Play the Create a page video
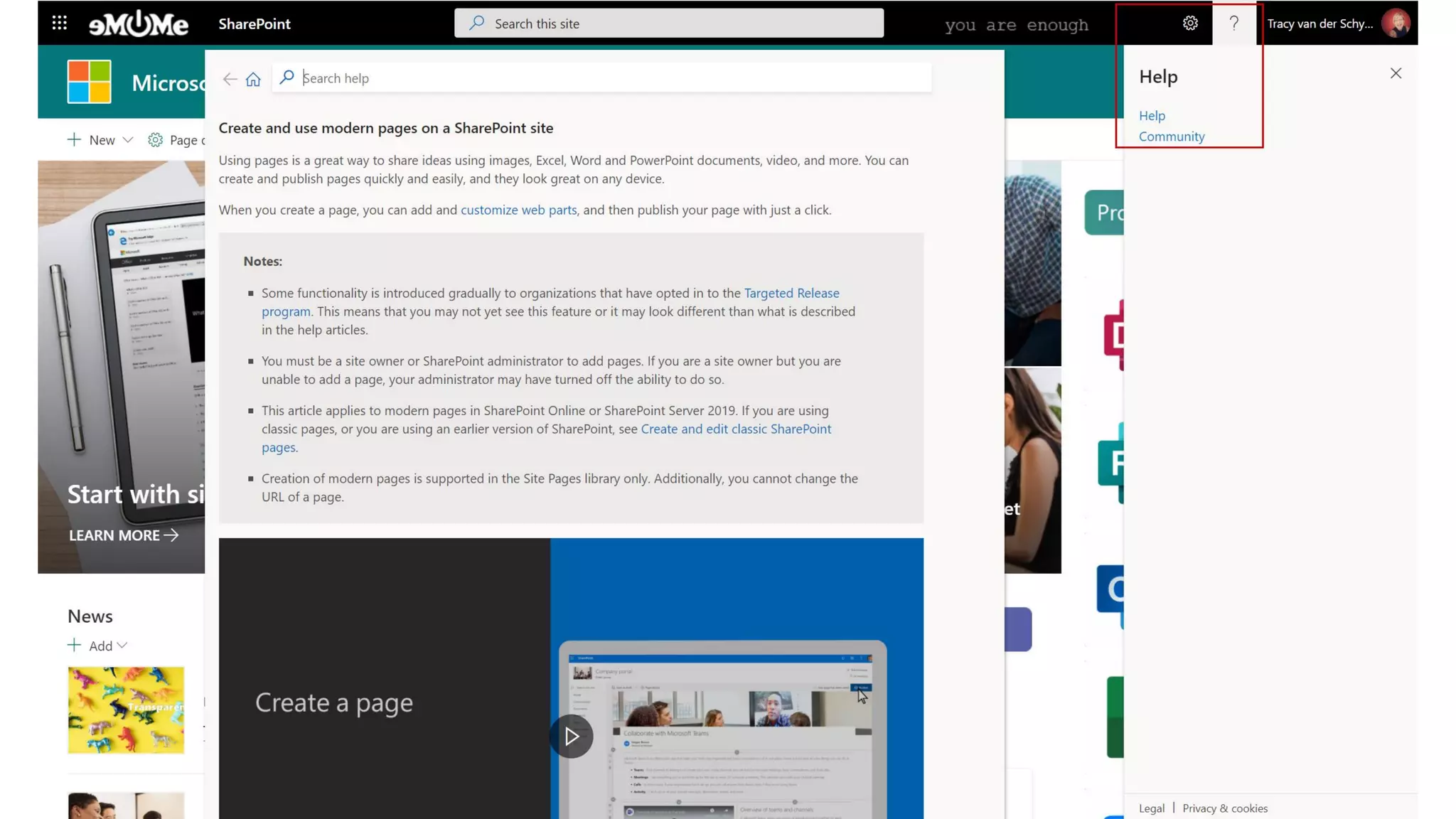Screen dimensions: 1456x819 click(572, 737)
